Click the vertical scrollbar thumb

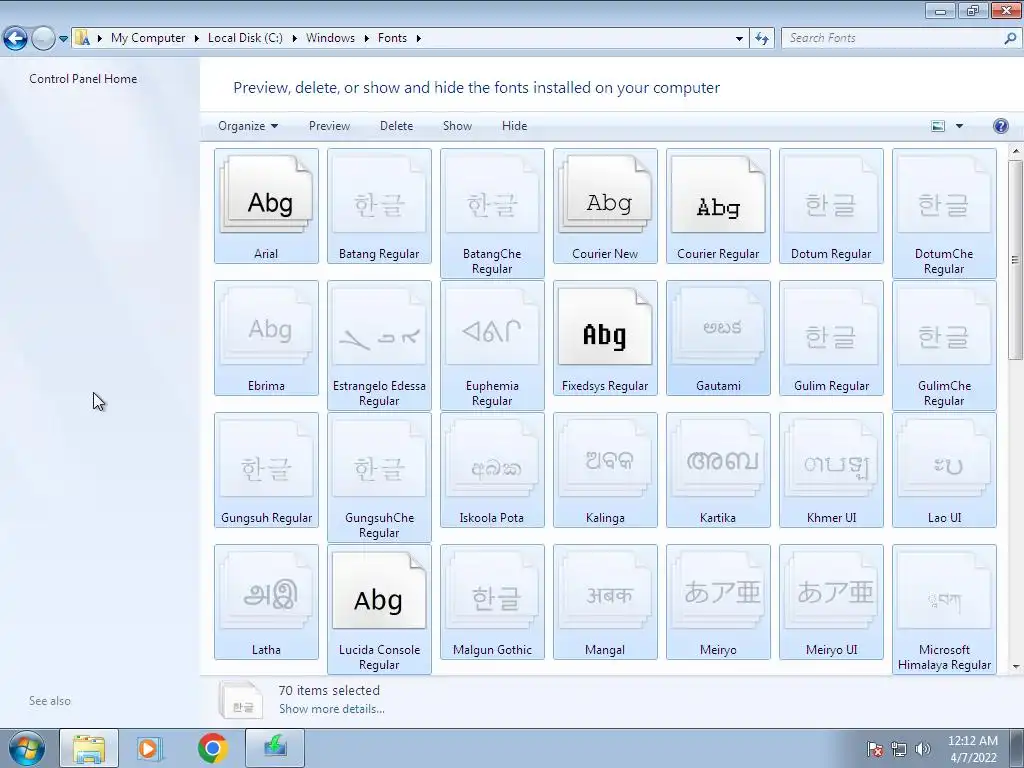click(x=1016, y=260)
